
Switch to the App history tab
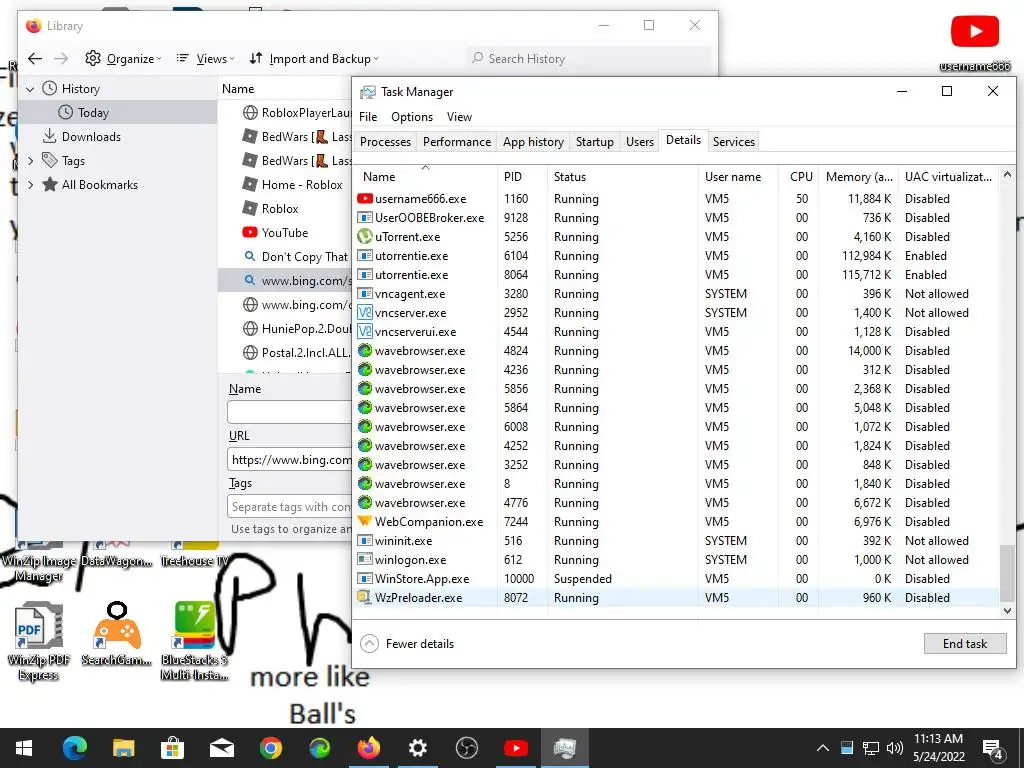pyautogui.click(x=533, y=142)
